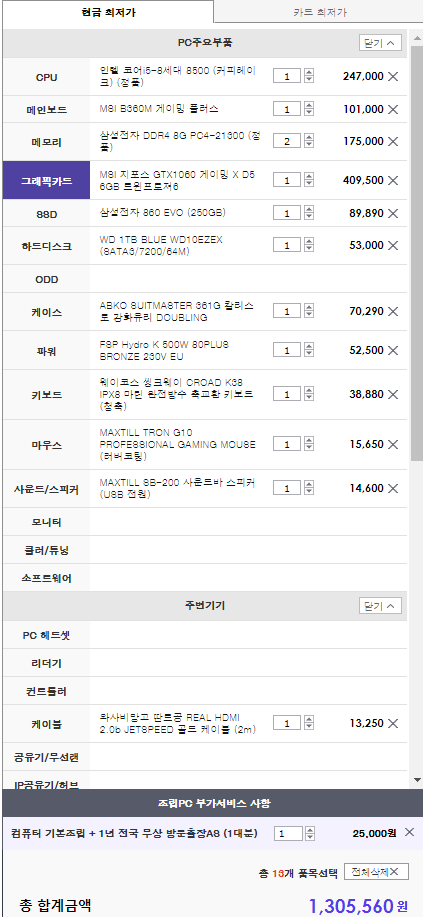This screenshot has height=917, width=423.
Task: Remove the 그래픽카드 item with X
Action: tap(393, 180)
